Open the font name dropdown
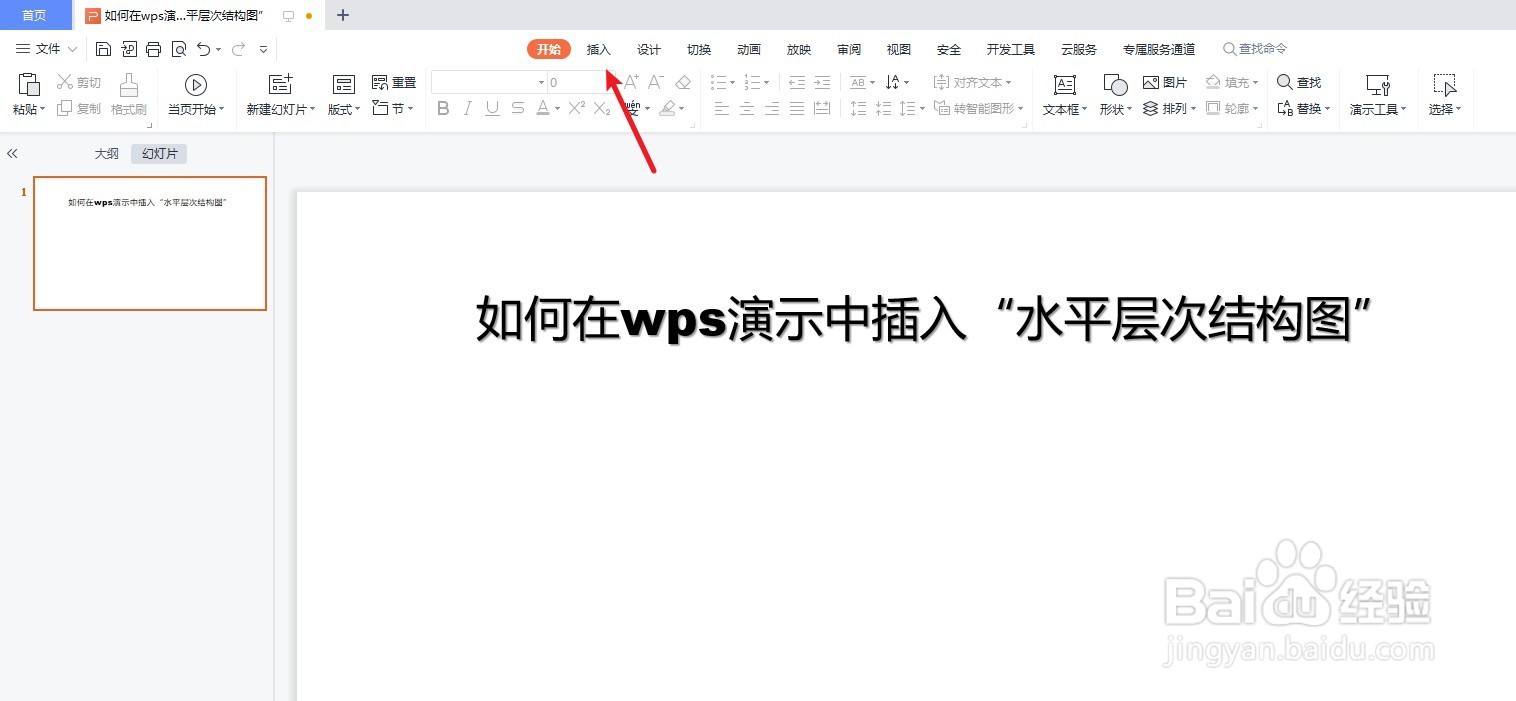Viewport: 1516px width, 701px height. pos(541,83)
